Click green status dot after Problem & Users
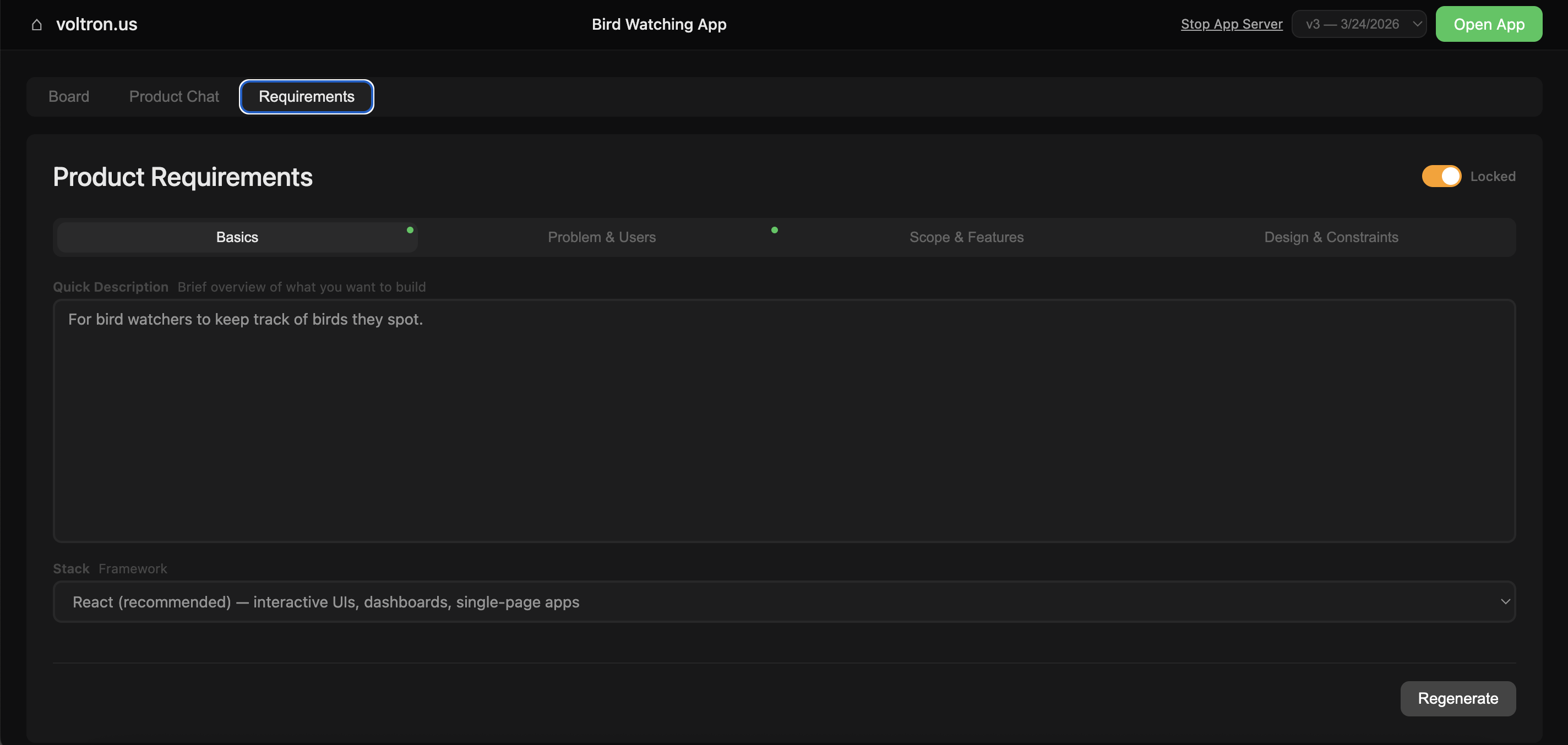This screenshot has height=745, width=1568. [774, 230]
